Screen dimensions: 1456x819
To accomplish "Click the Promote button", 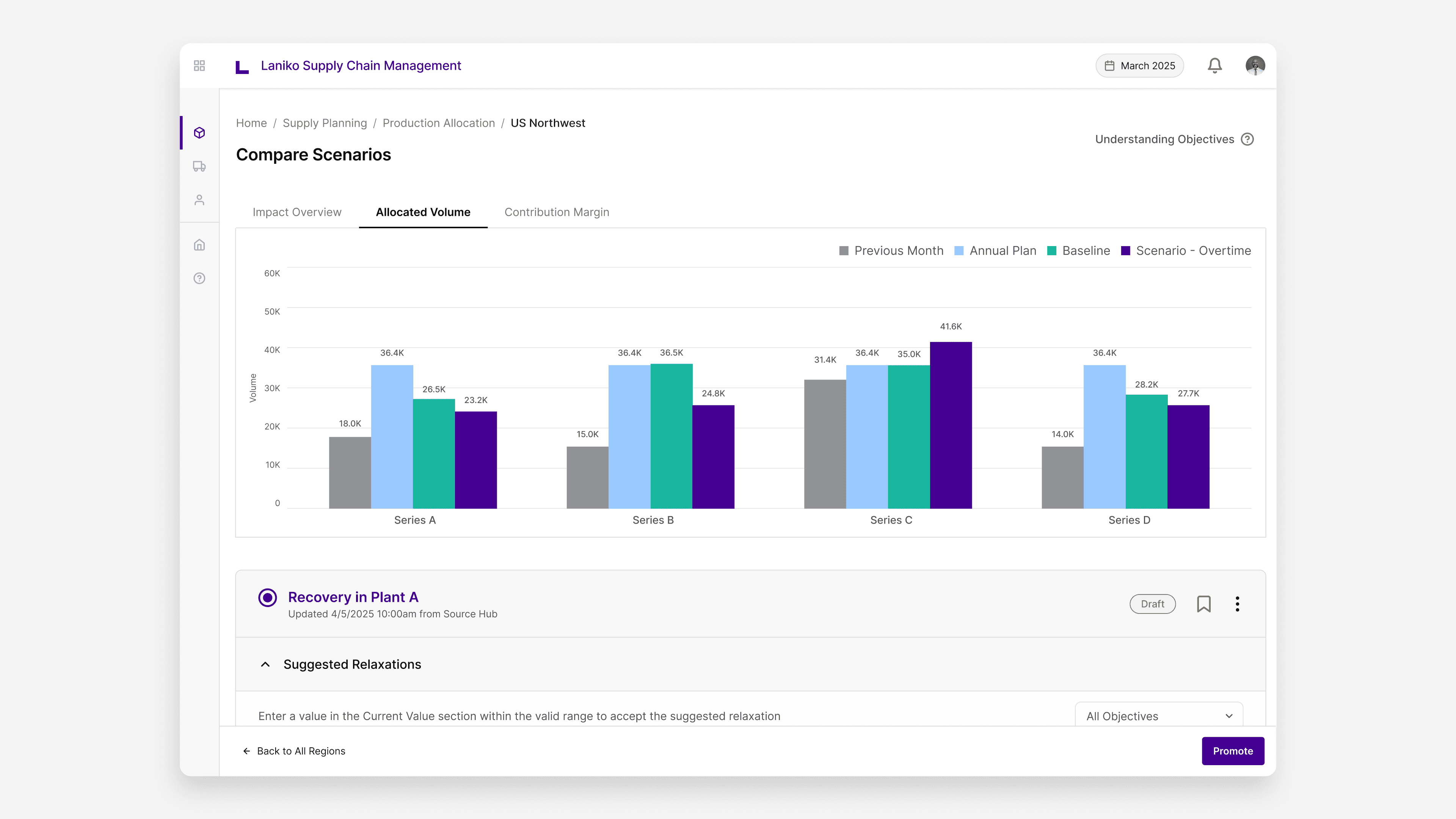I will pyautogui.click(x=1233, y=751).
